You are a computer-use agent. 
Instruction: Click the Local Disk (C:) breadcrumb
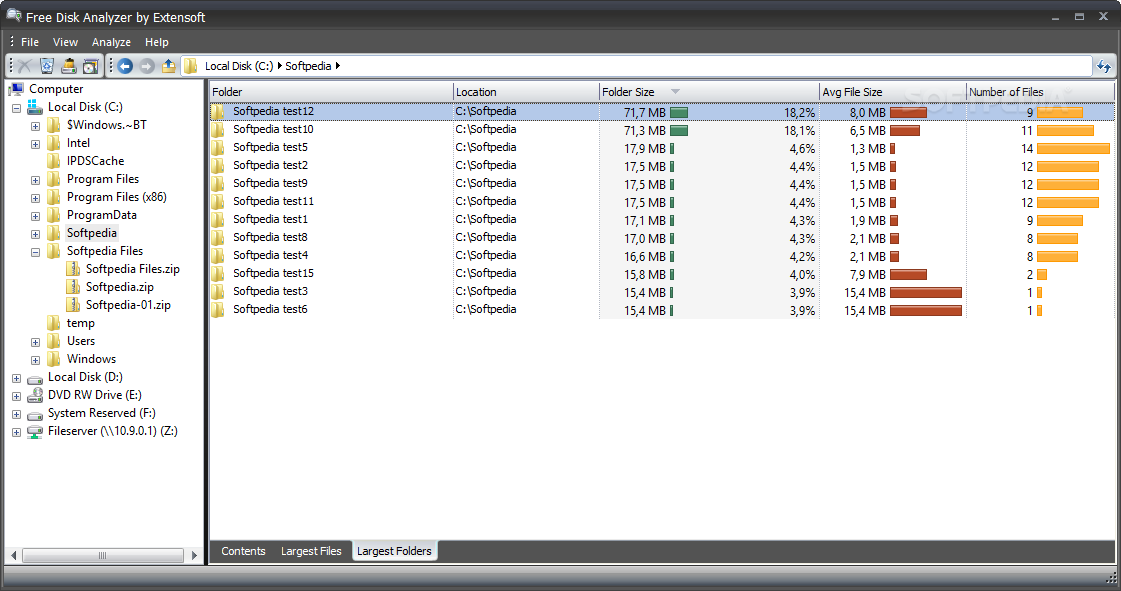(x=239, y=66)
